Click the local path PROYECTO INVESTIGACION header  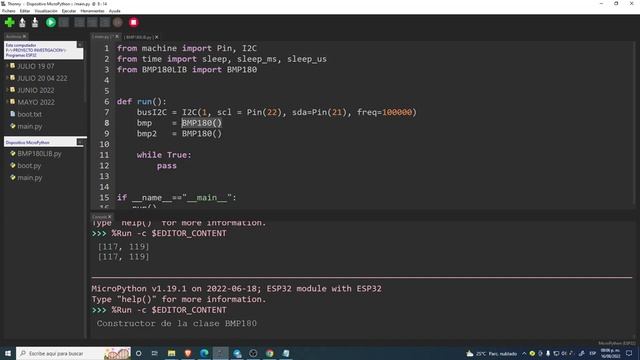click(36, 50)
